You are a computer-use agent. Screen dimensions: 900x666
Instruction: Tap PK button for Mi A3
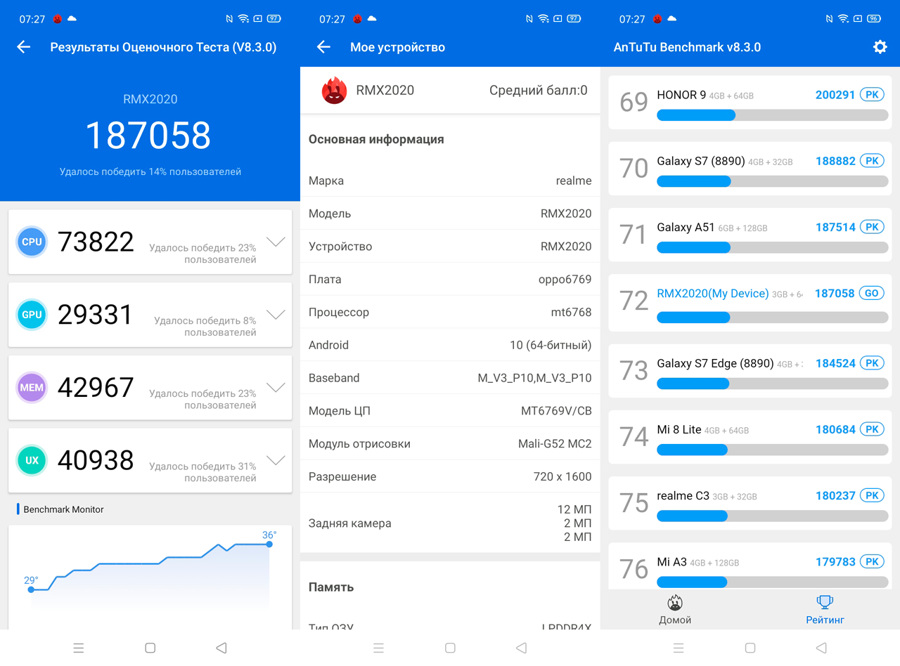[872, 562]
